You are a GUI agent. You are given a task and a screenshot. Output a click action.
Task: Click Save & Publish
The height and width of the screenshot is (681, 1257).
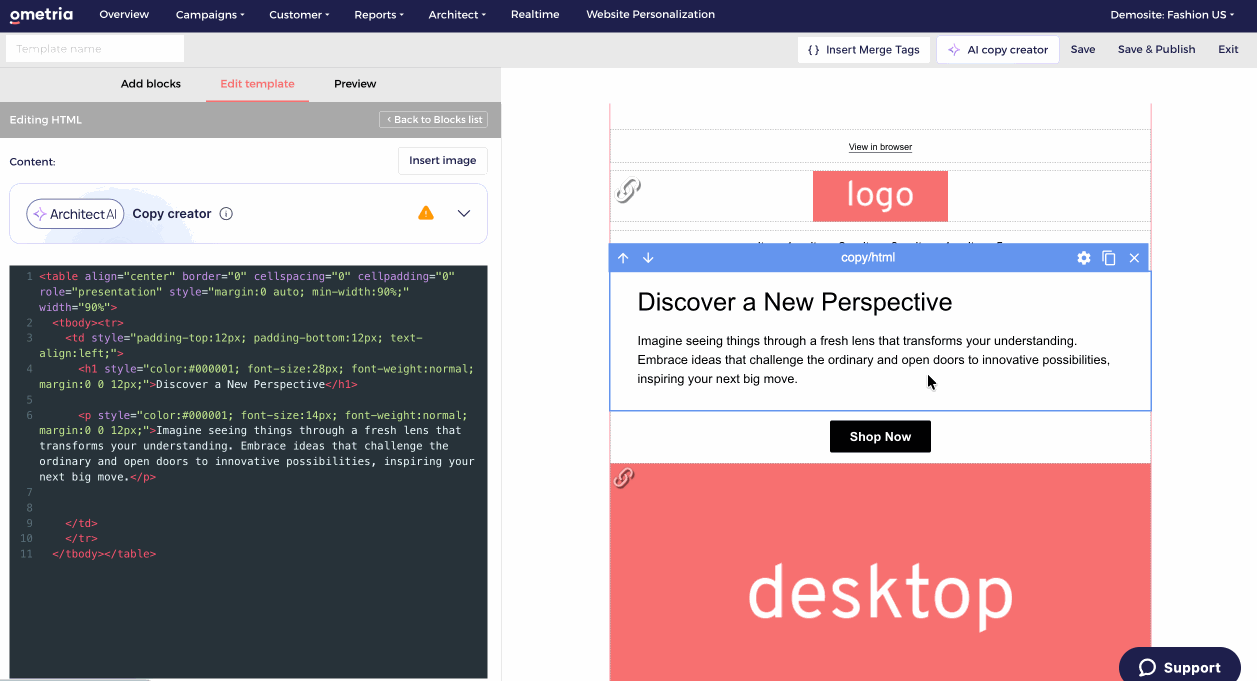coord(1156,50)
